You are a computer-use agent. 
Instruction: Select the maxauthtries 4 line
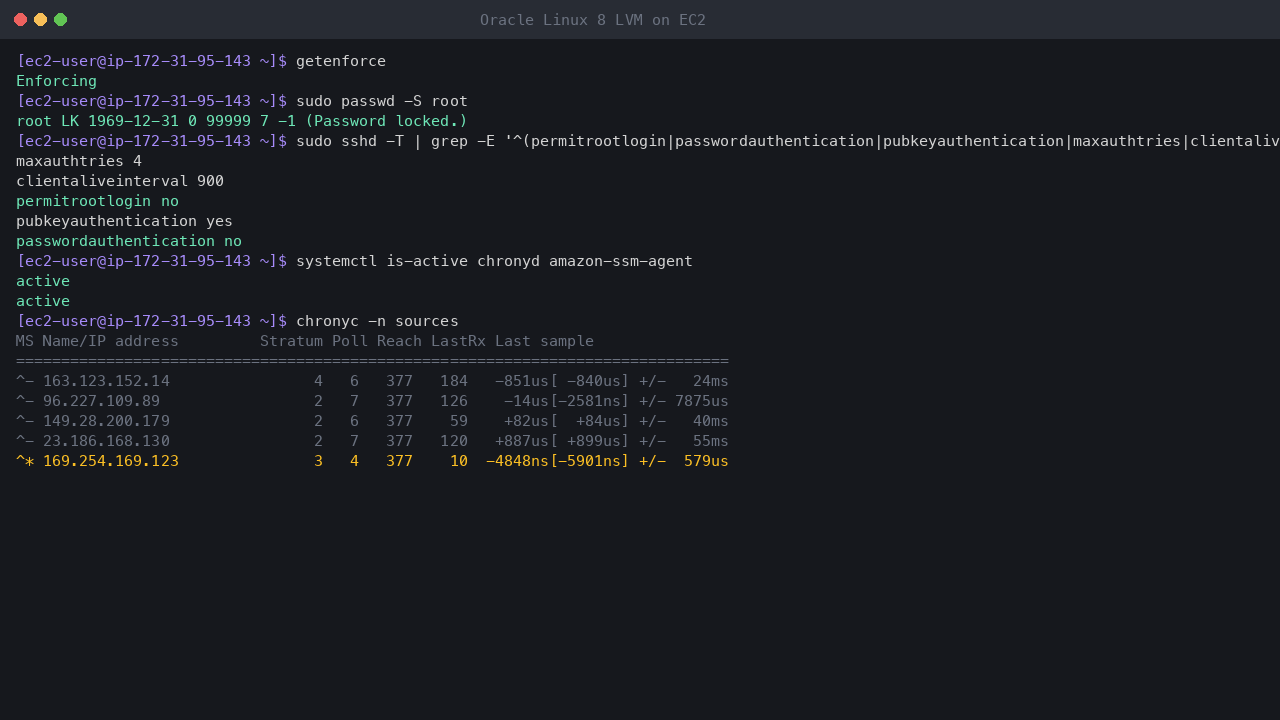coord(79,161)
